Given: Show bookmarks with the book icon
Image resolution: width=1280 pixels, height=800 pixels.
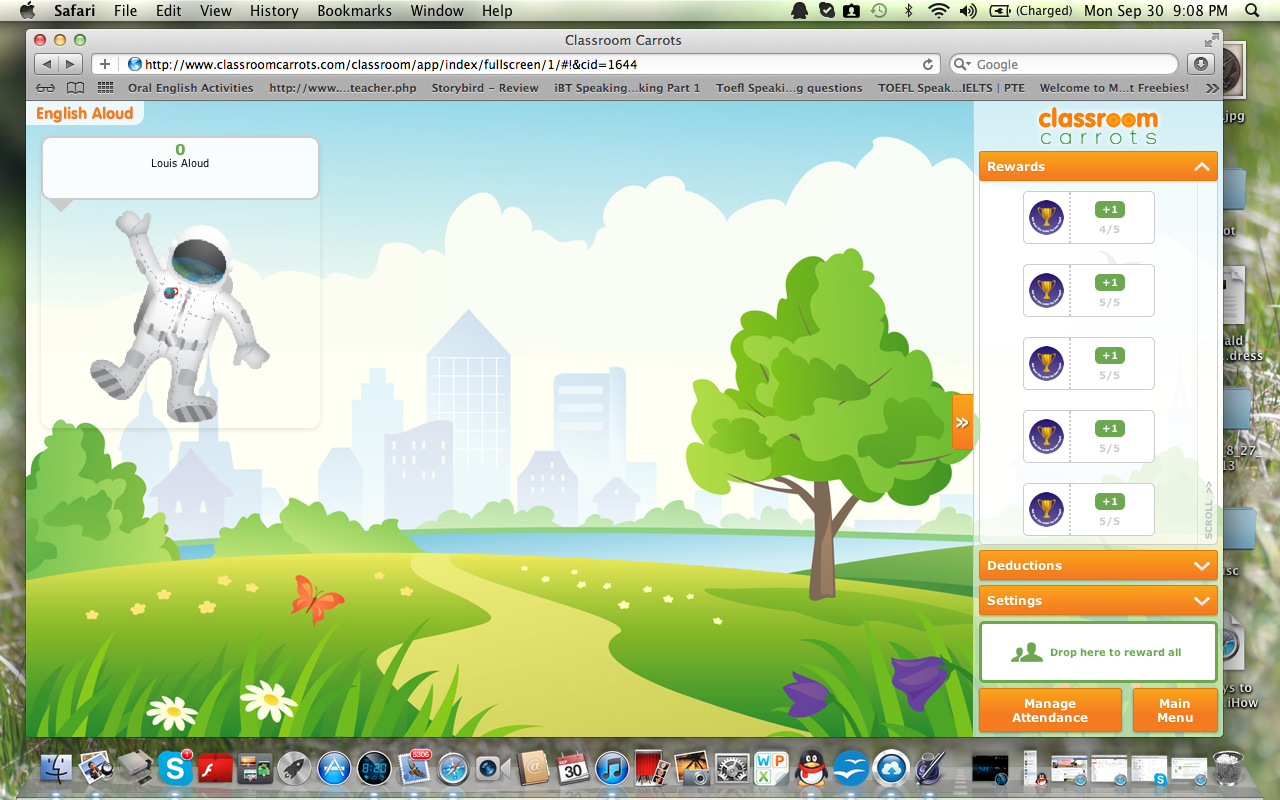Looking at the screenshot, I should pyautogui.click(x=75, y=88).
